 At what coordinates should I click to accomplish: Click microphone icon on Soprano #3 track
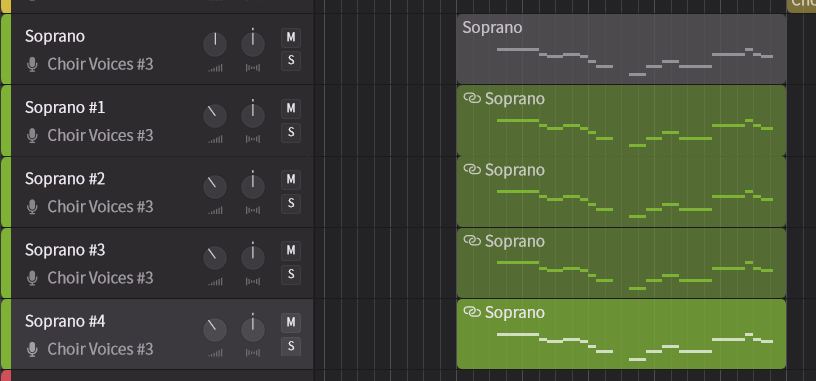coord(32,278)
